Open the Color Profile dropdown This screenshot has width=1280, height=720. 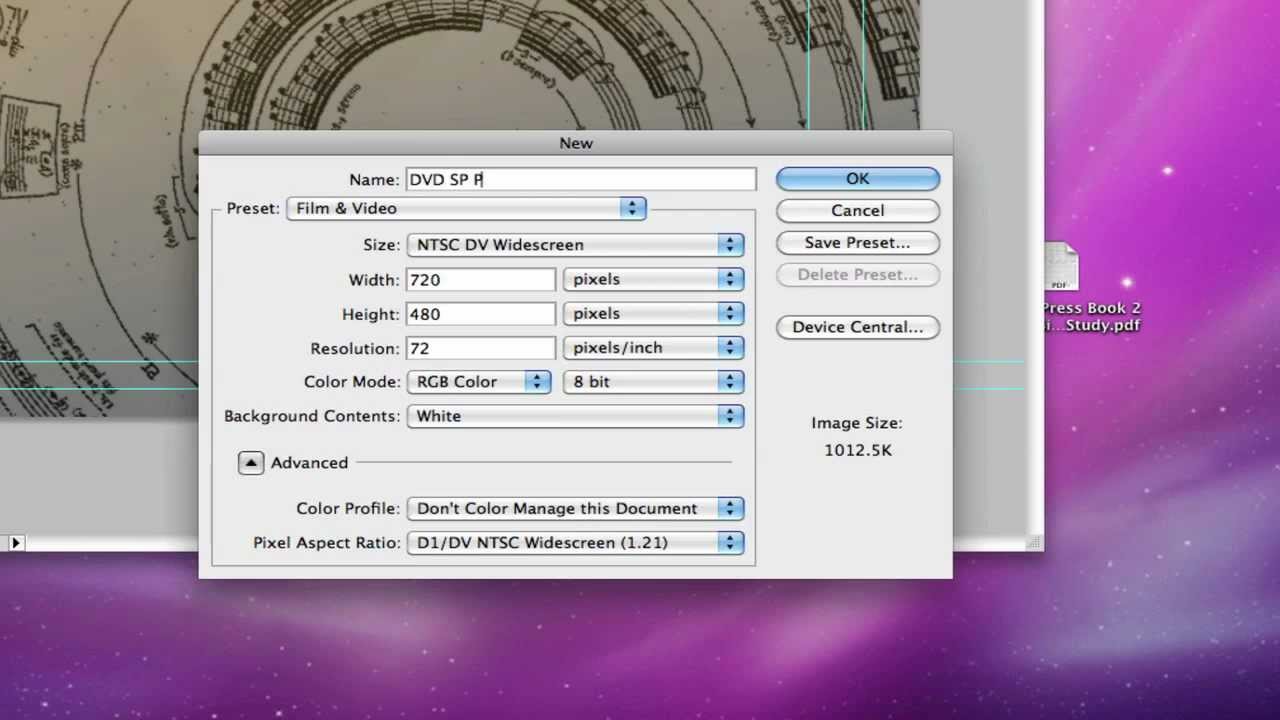575,508
